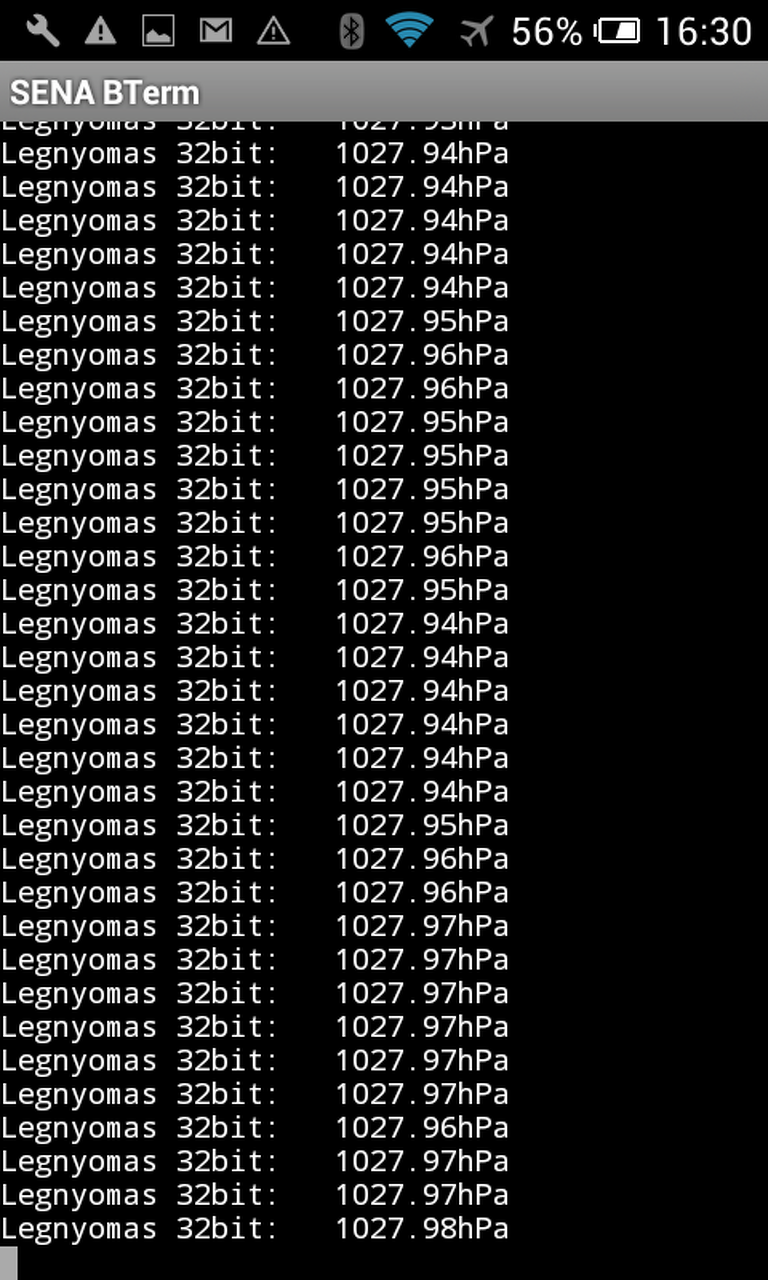Tap the 16:30 clock

[704, 32]
